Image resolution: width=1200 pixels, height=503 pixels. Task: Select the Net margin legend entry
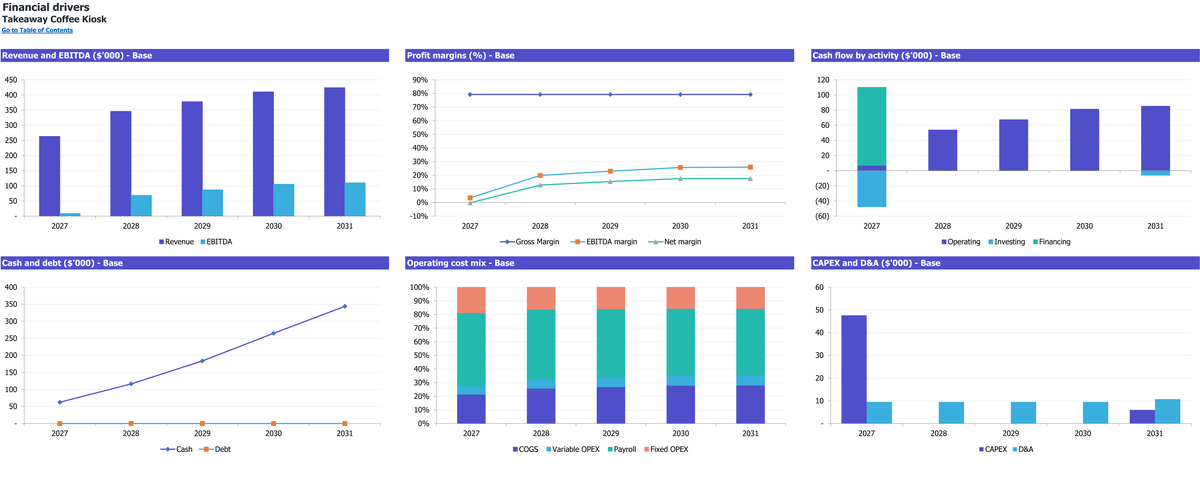pos(674,242)
